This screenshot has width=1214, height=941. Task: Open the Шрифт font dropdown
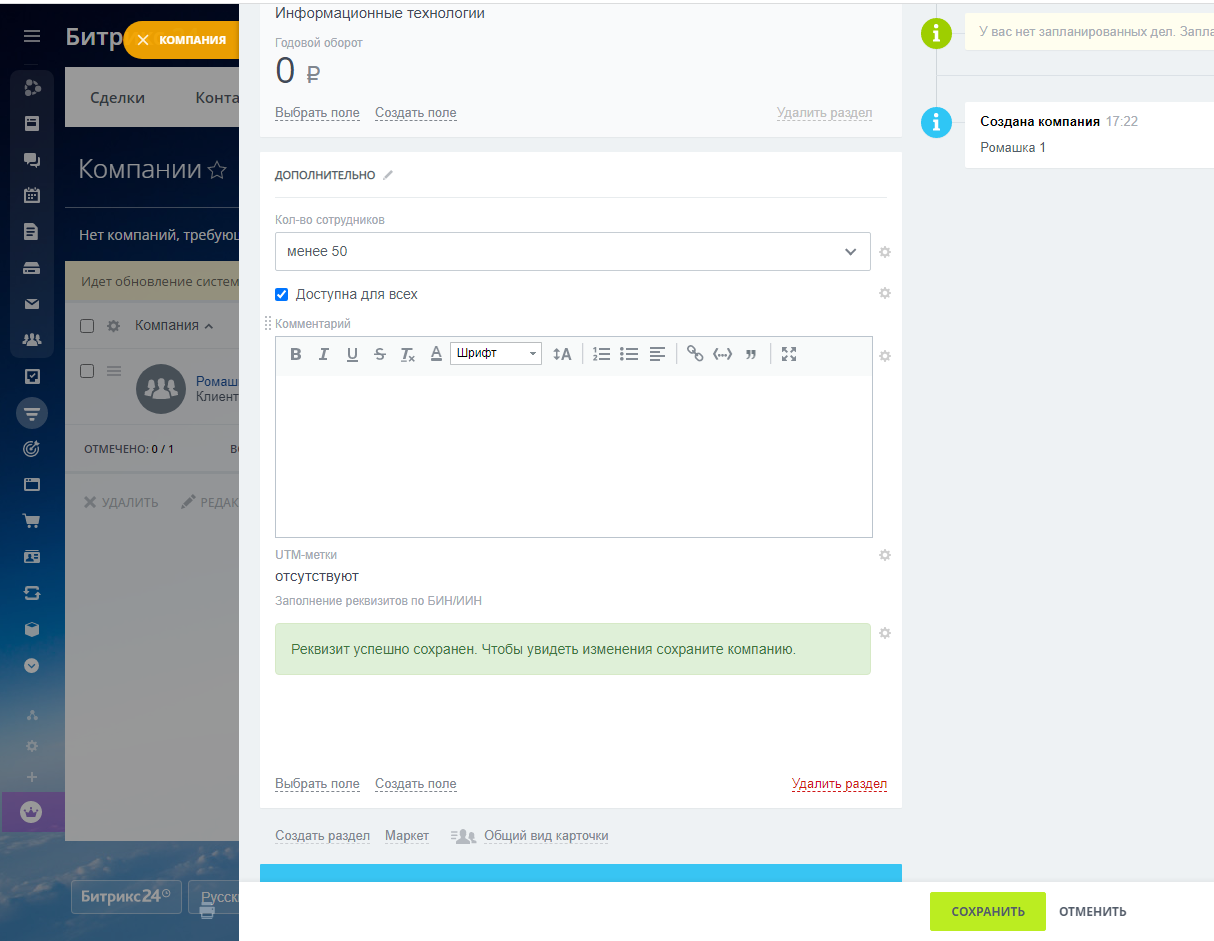(x=496, y=354)
